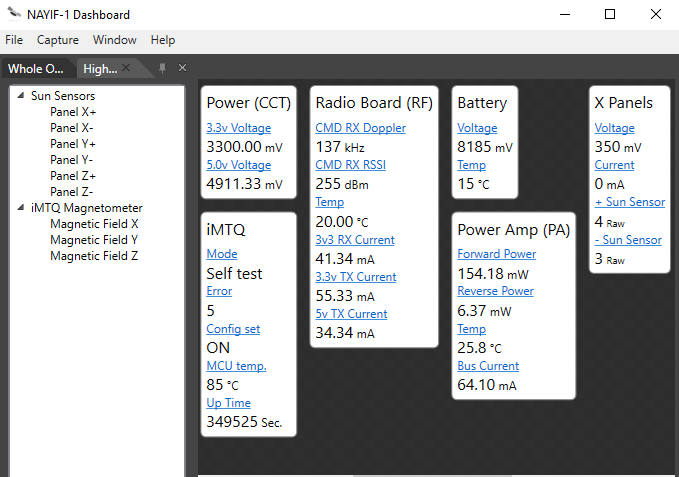
Task: Open the 5v TX Current link
Action: (x=351, y=314)
